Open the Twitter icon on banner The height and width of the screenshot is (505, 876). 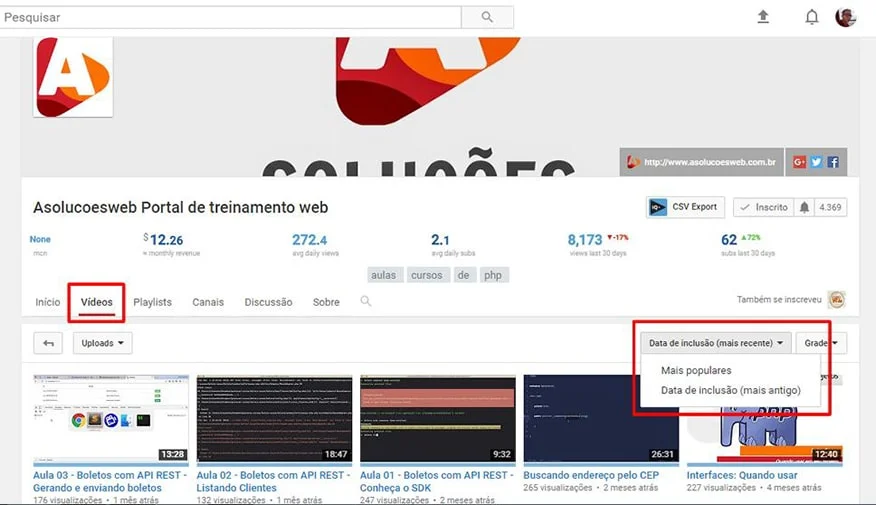click(816, 162)
